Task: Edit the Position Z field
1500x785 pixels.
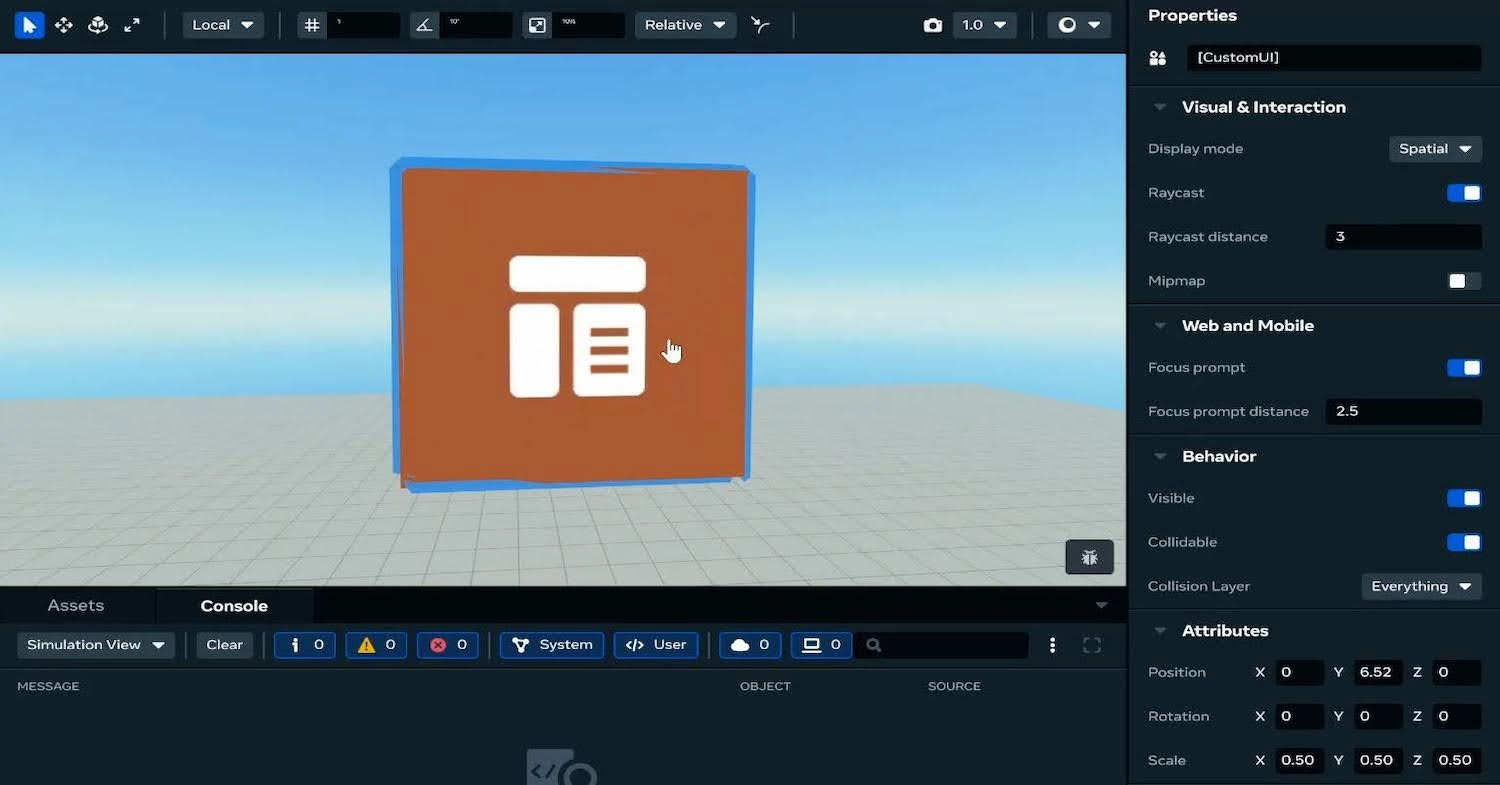Action: 1456,672
